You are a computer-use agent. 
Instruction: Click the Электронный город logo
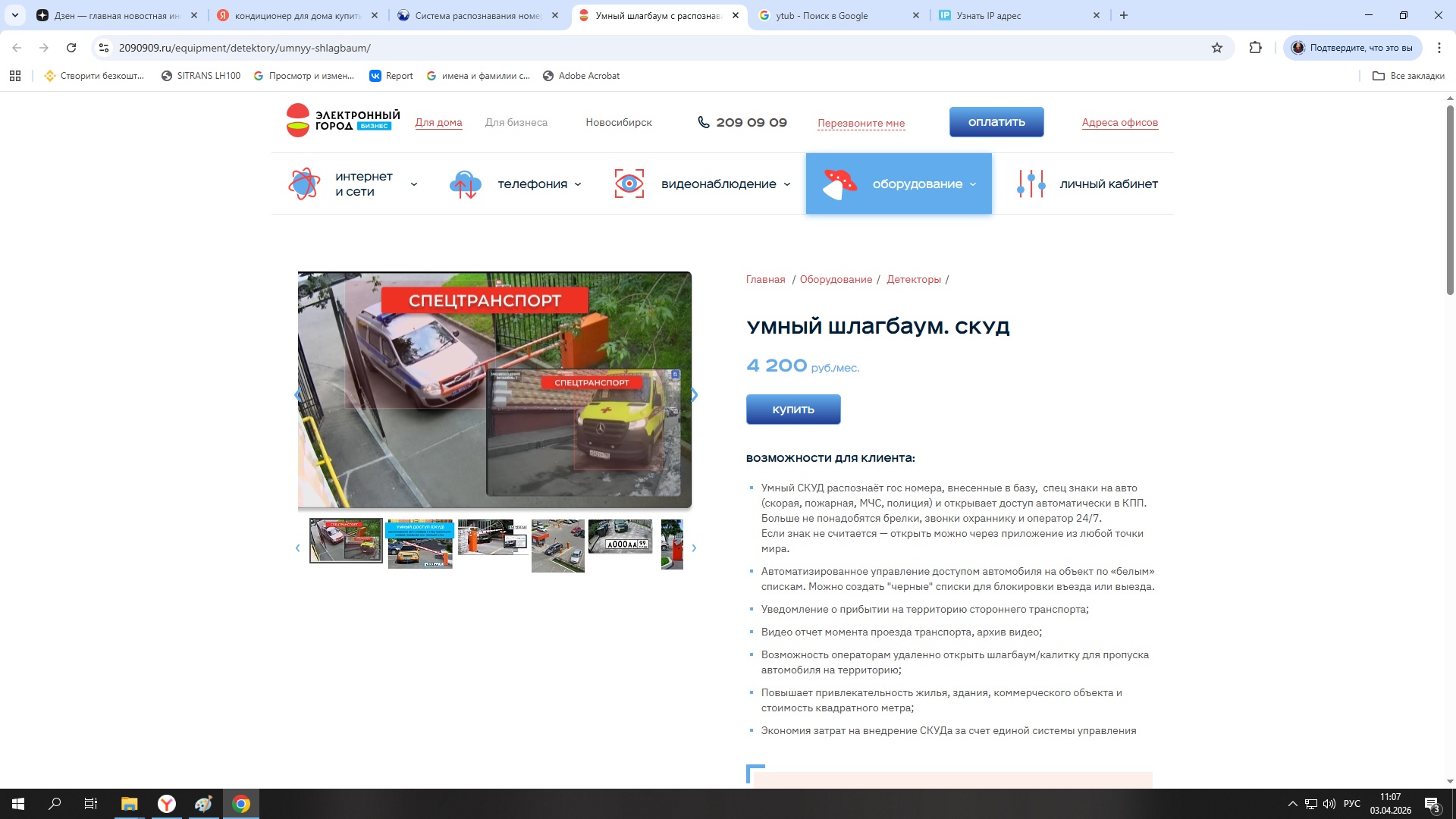pos(343,121)
